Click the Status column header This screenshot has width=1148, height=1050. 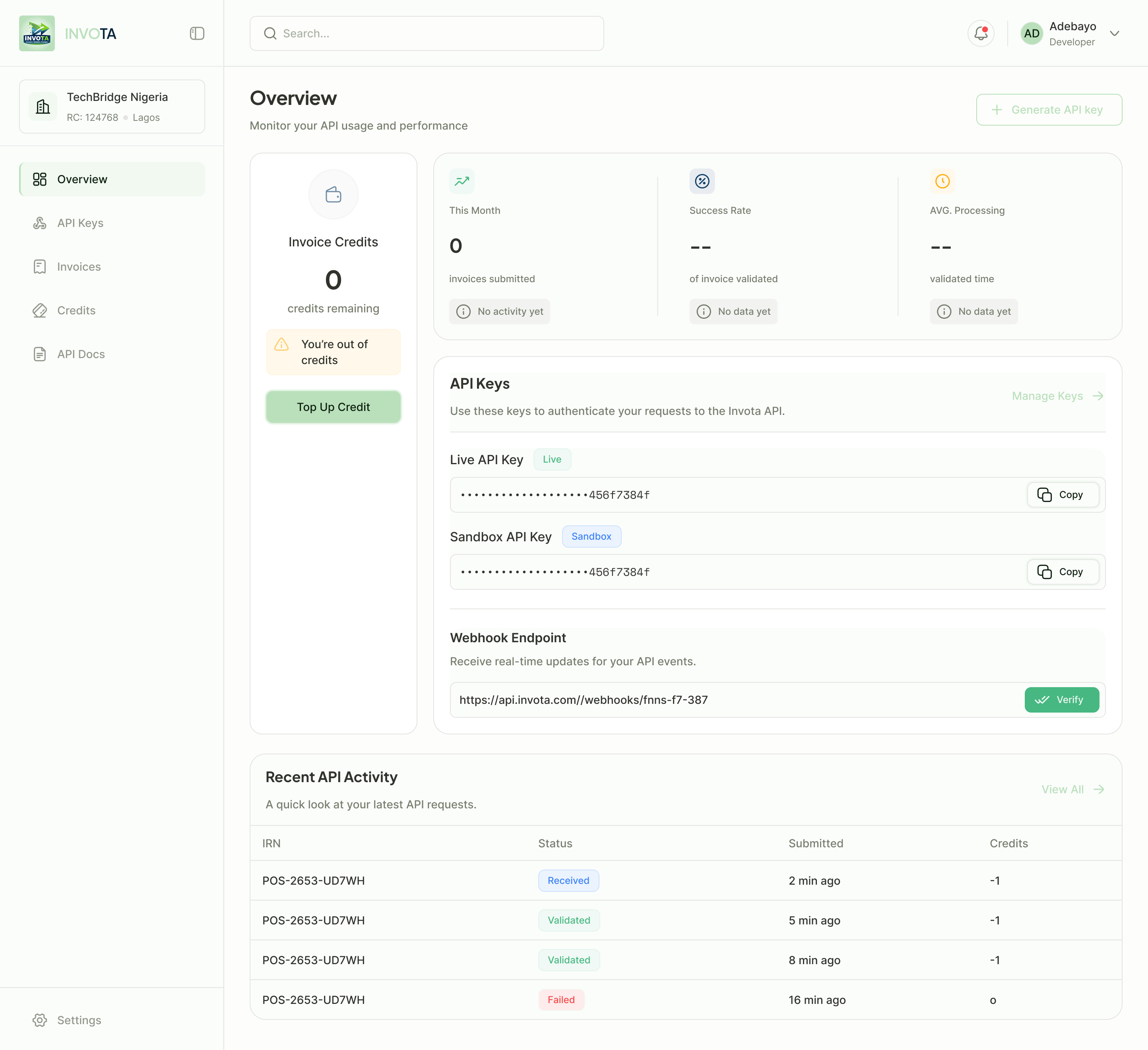pyautogui.click(x=555, y=843)
